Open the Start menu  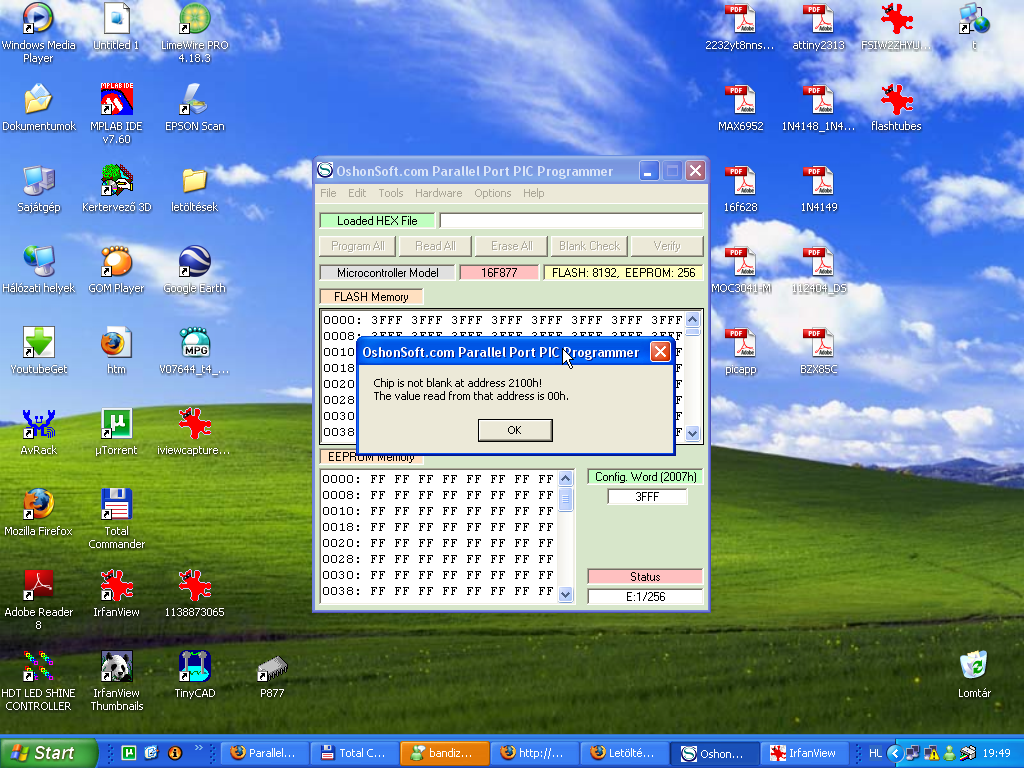click(x=47, y=753)
